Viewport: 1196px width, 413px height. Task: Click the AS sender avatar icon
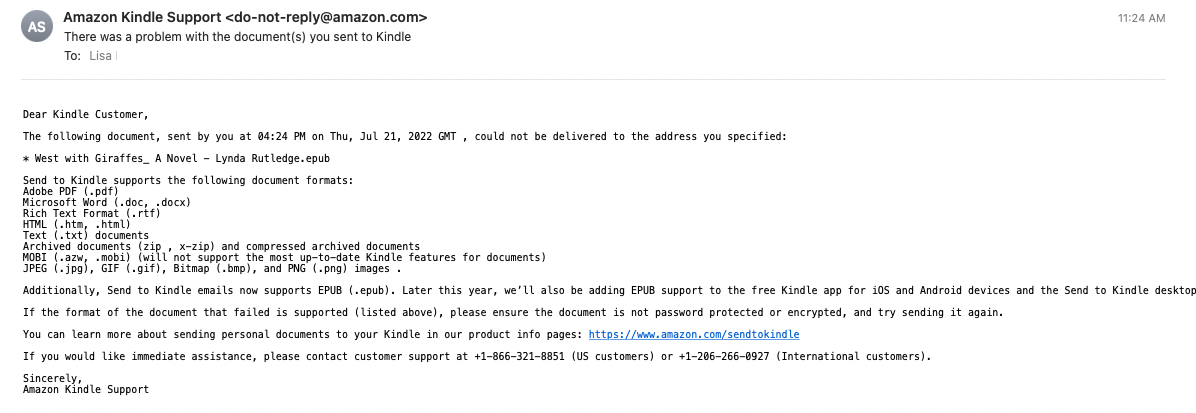pyautogui.click(x=37, y=27)
